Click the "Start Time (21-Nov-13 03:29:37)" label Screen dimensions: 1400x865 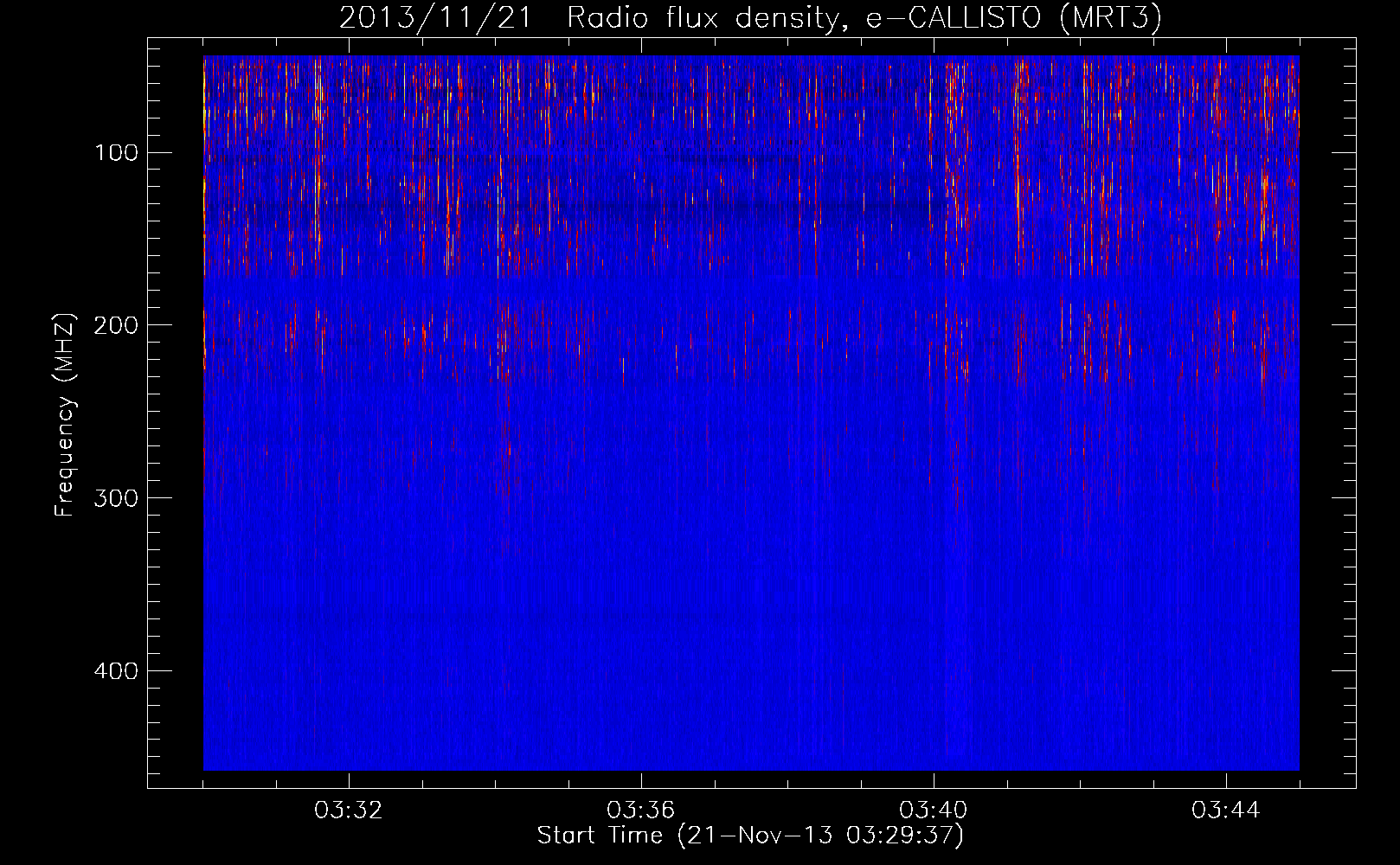(x=750, y=836)
